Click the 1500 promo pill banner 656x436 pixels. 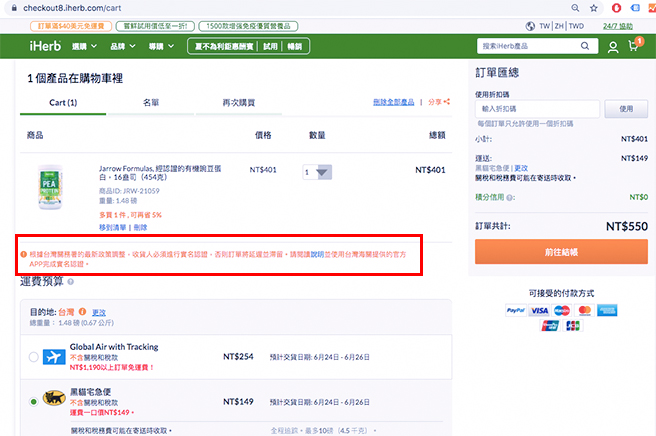point(248,26)
